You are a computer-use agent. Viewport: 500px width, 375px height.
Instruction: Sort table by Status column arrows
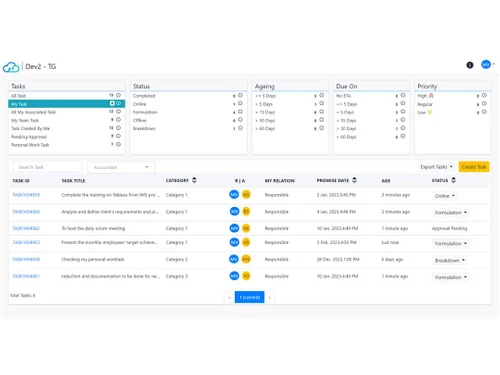coord(453,180)
